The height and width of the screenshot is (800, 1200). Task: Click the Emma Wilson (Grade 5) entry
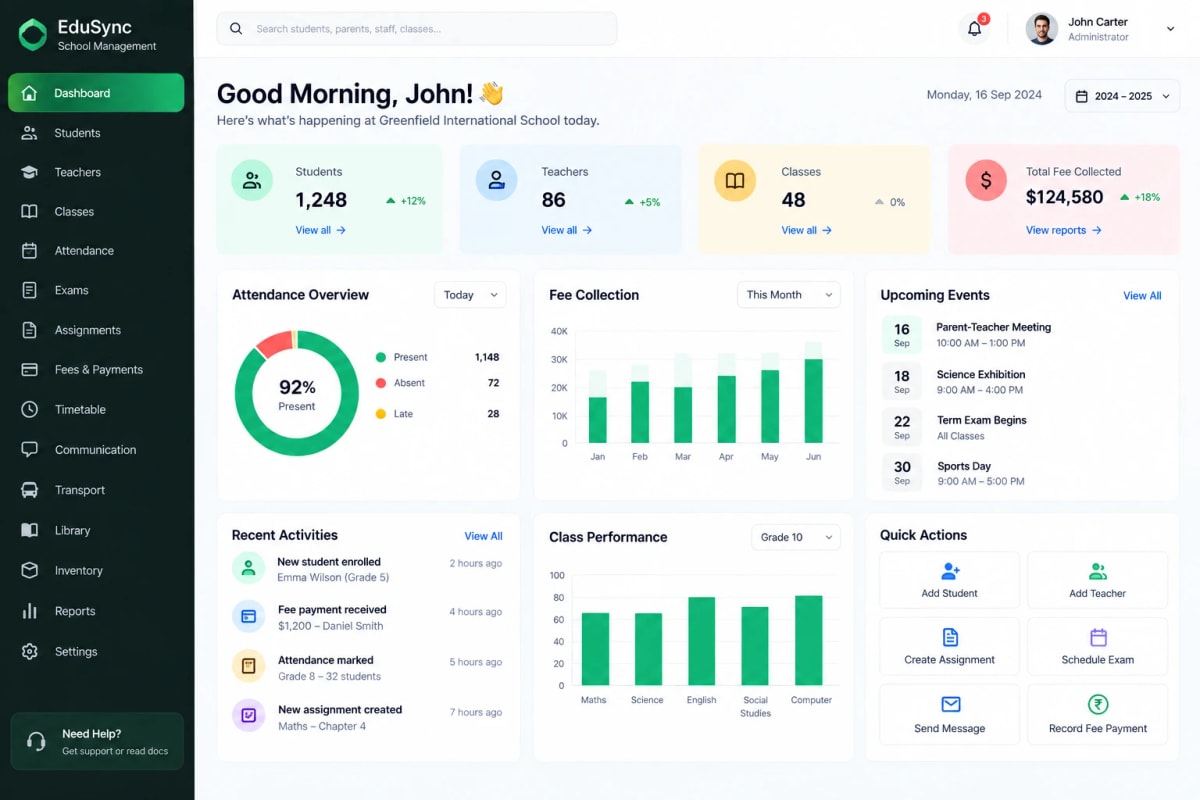point(333,578)
